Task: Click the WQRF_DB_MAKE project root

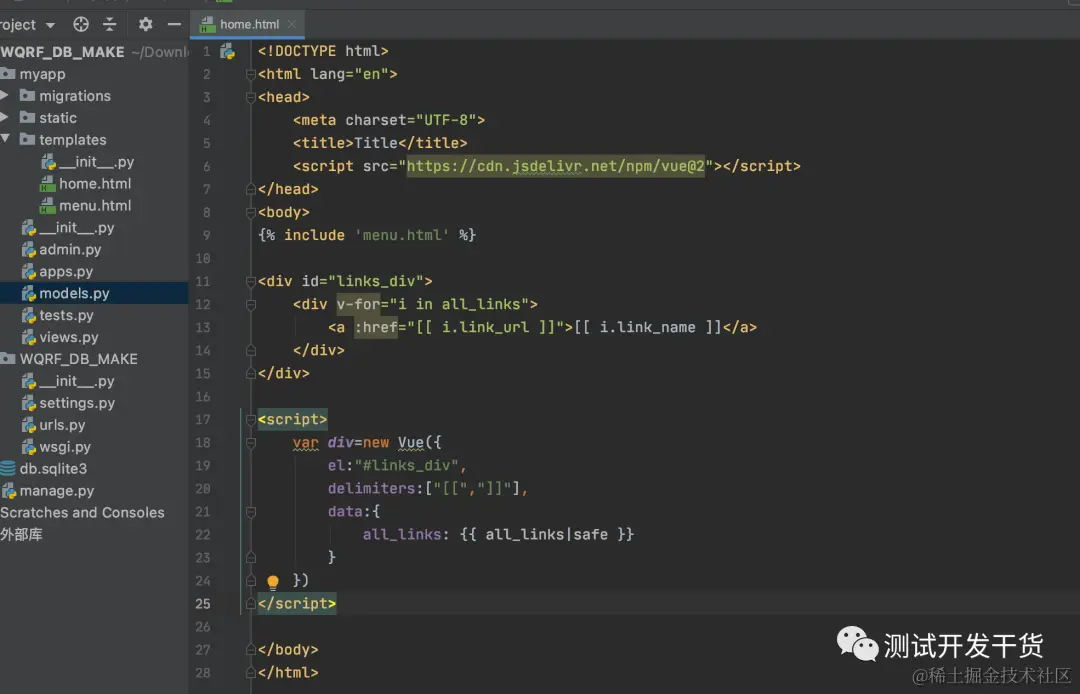Action: [x=63, y=52]
